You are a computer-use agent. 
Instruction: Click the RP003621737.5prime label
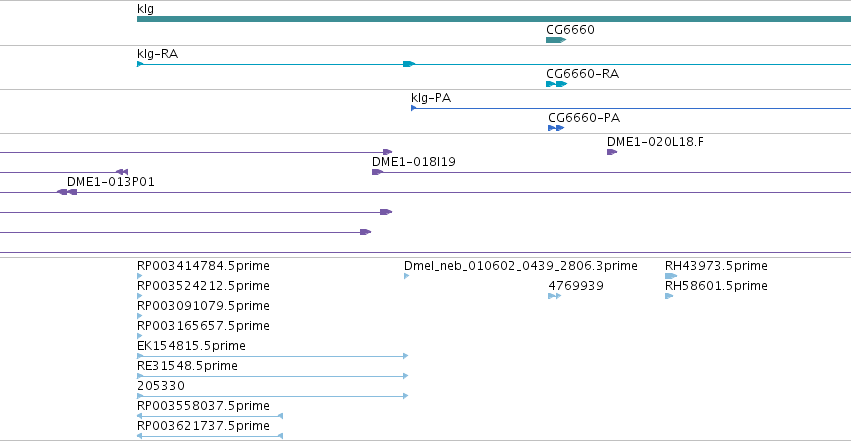pyautogui.click(x=203, y=426)
